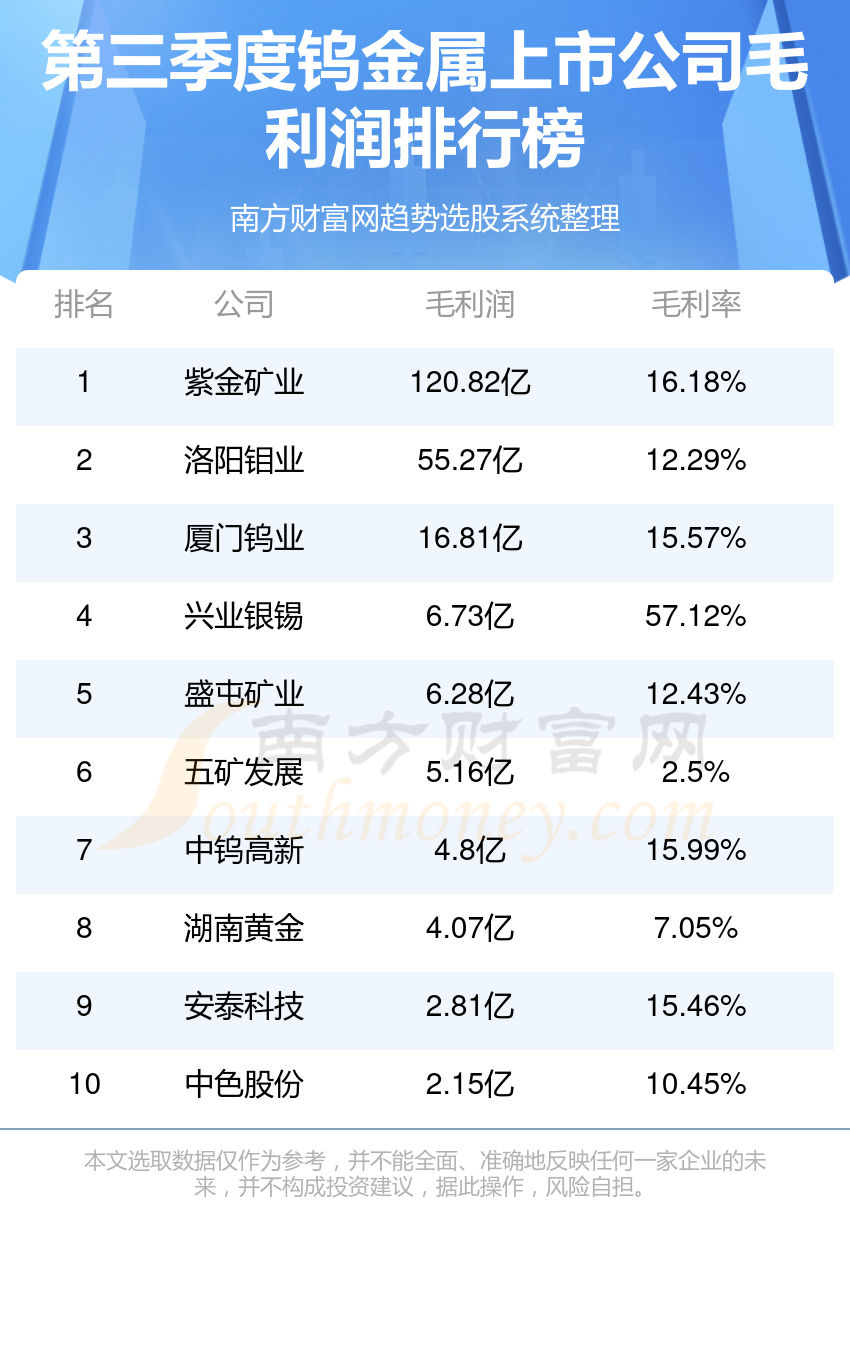This screenshot has width=850, height=1350.
Task: Select 五矿发展 company cell
Action: tap(244, 772)
